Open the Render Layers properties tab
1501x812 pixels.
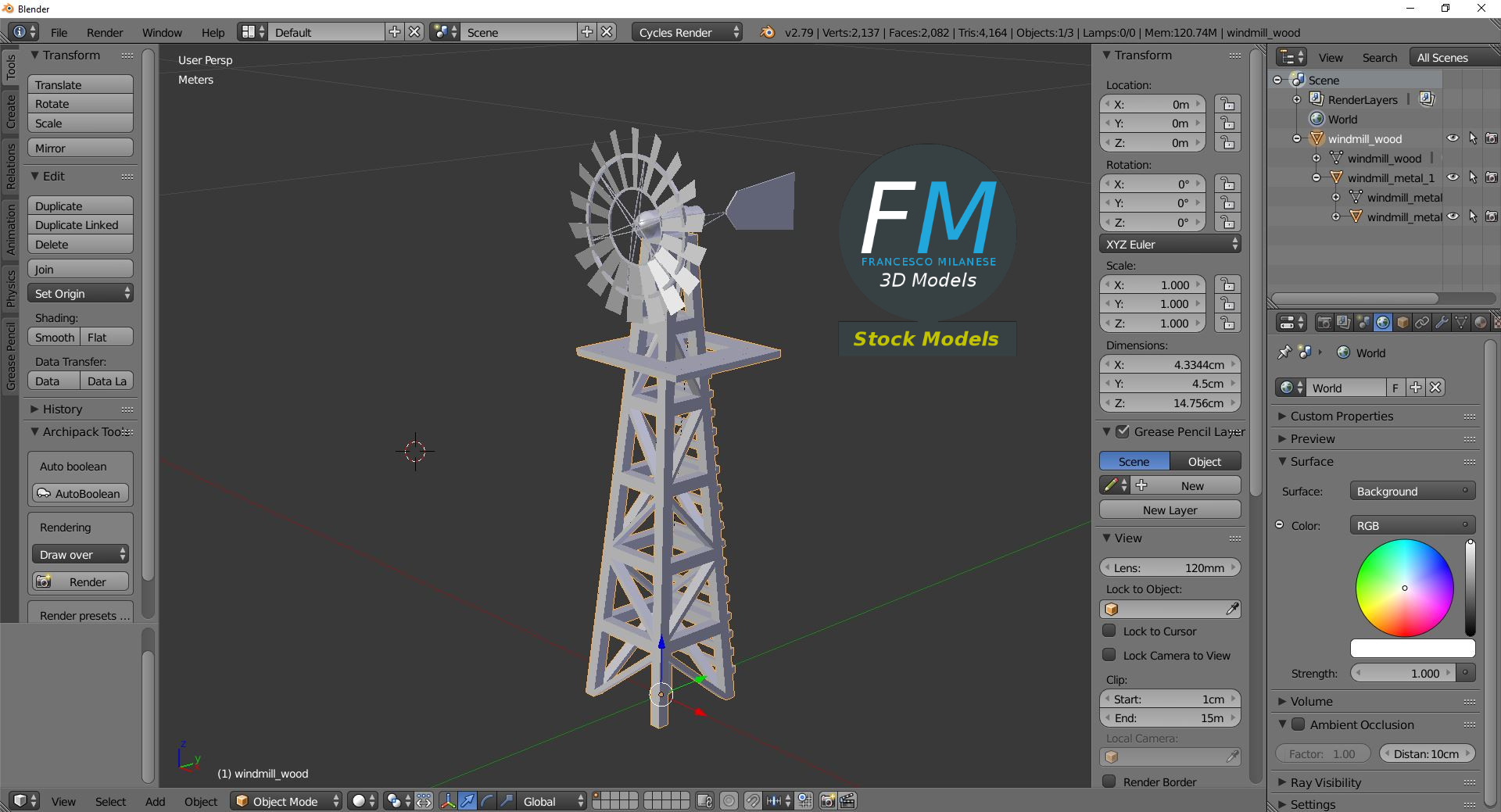click(x=1344, y=323)
